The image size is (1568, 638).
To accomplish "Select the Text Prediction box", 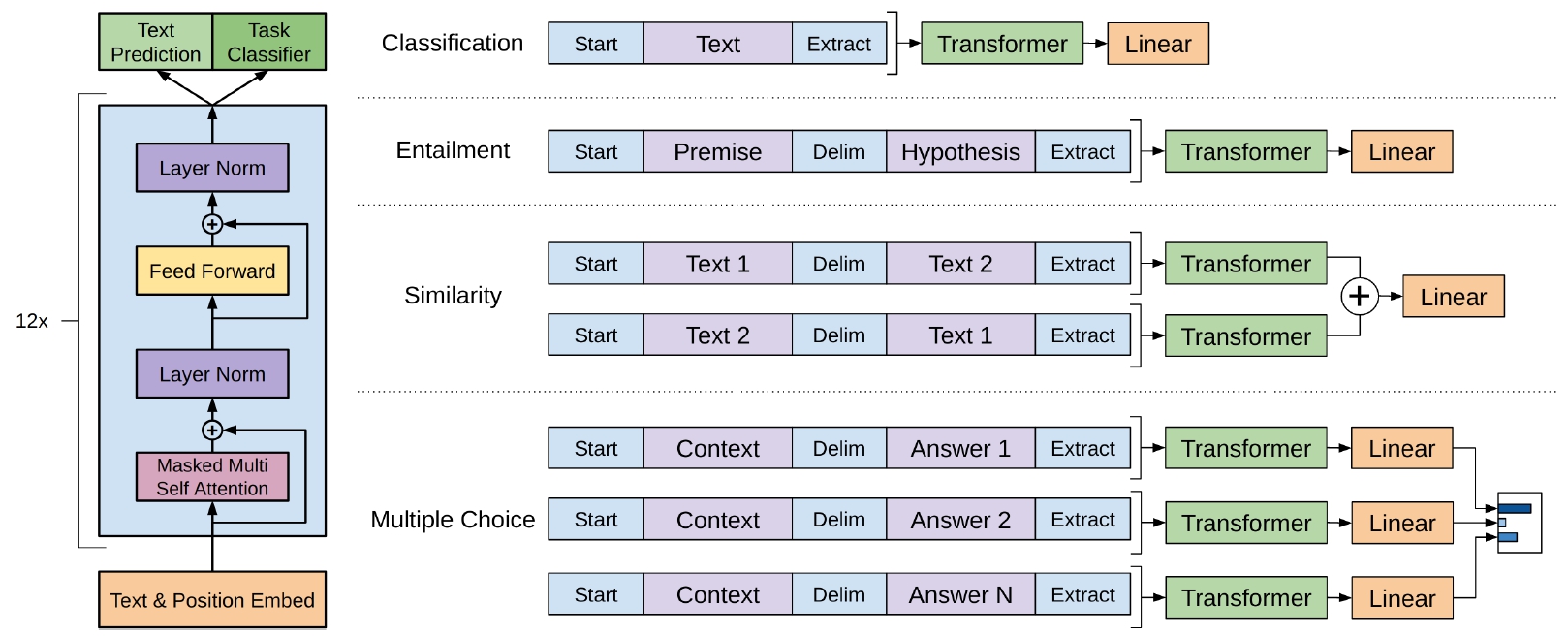I will [x=155, y=42].
